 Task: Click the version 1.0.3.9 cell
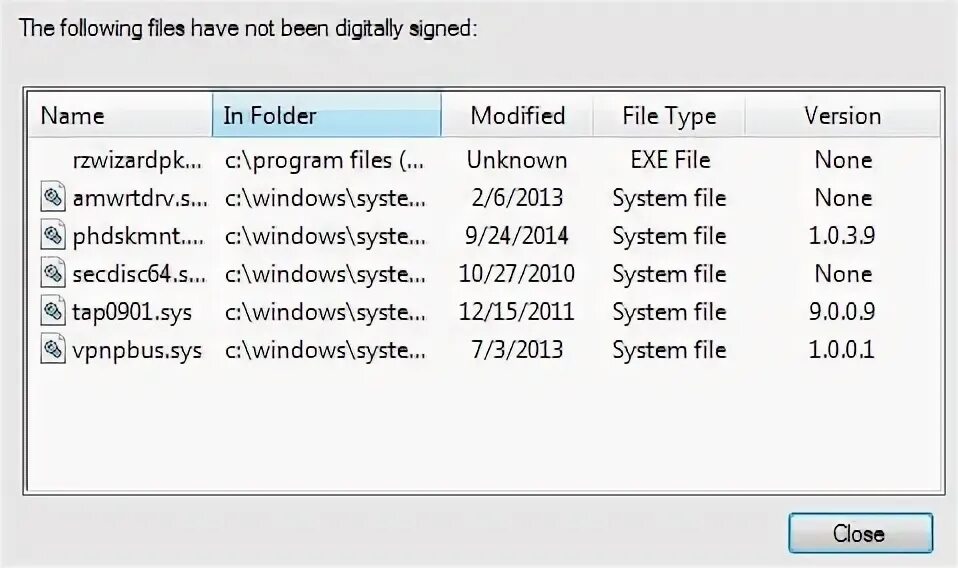(842, 236)
